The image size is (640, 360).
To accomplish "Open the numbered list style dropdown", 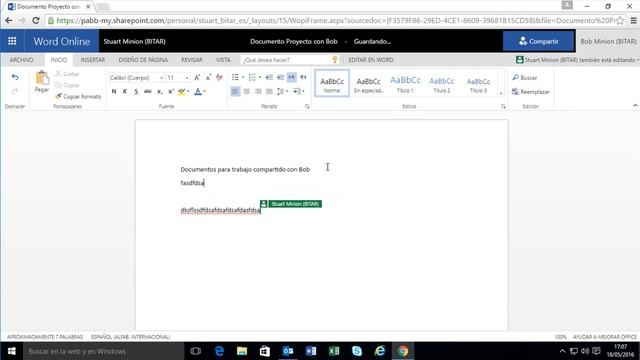I will coord(260,77).
